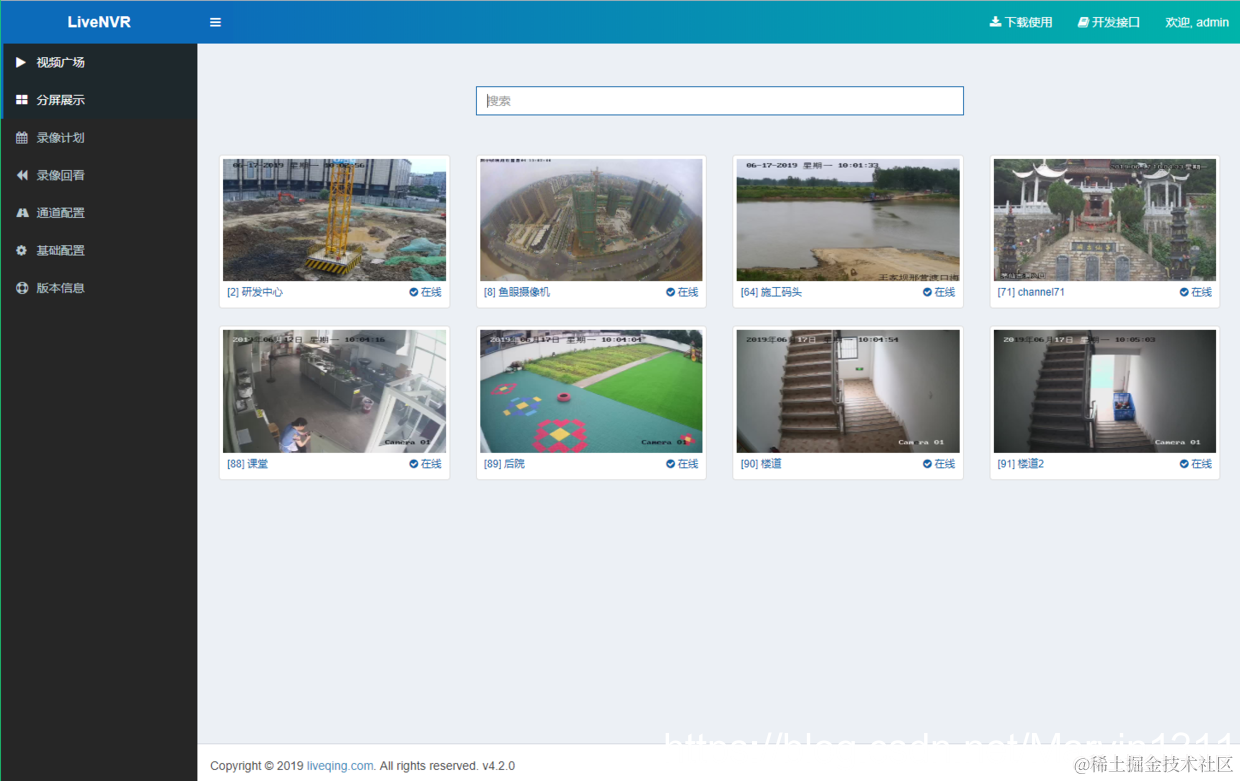Click the [2] 研发中心 channel label

[x=255, y=292]
